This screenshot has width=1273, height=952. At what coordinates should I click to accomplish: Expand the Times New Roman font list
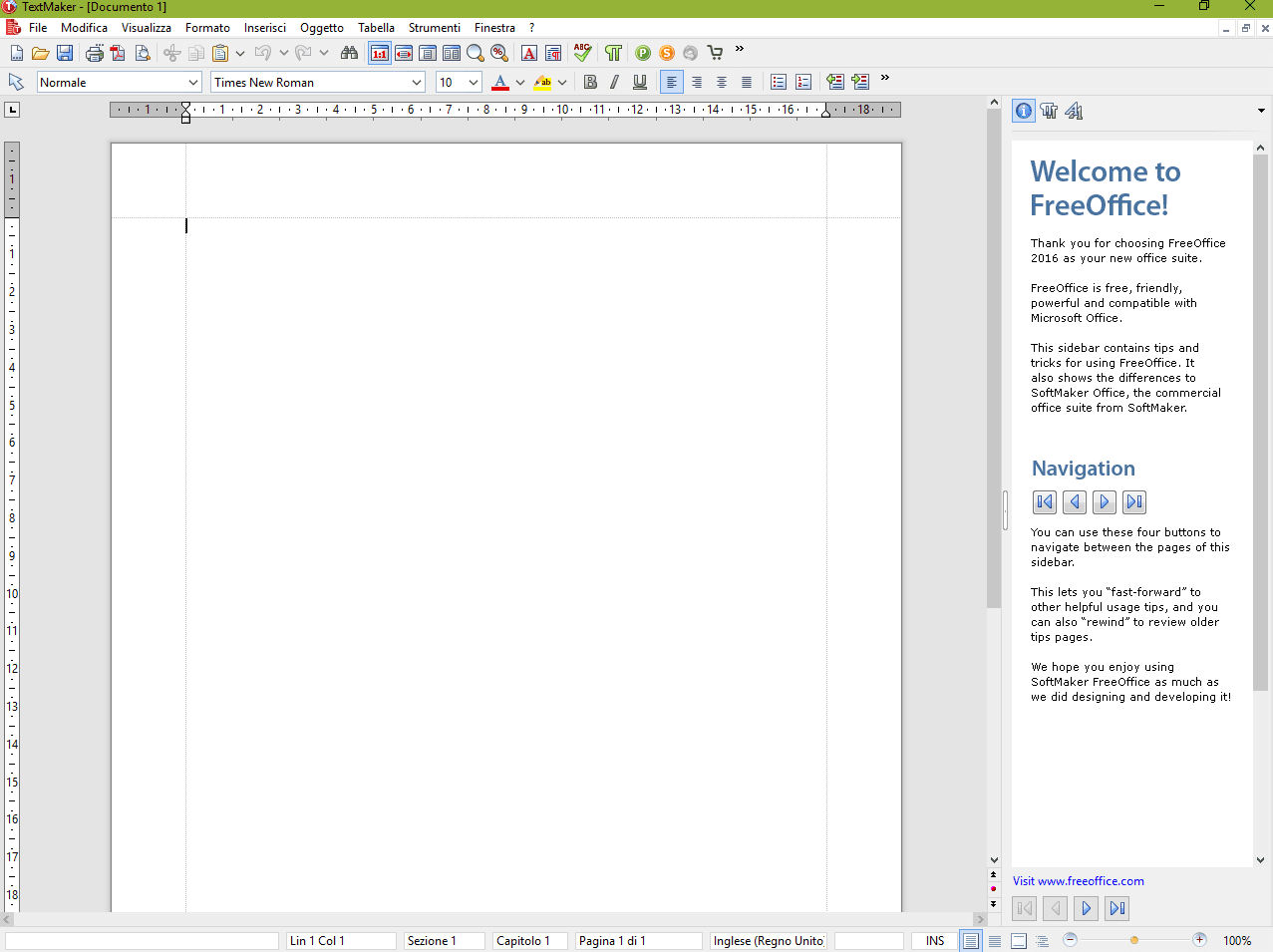[417, 83]
